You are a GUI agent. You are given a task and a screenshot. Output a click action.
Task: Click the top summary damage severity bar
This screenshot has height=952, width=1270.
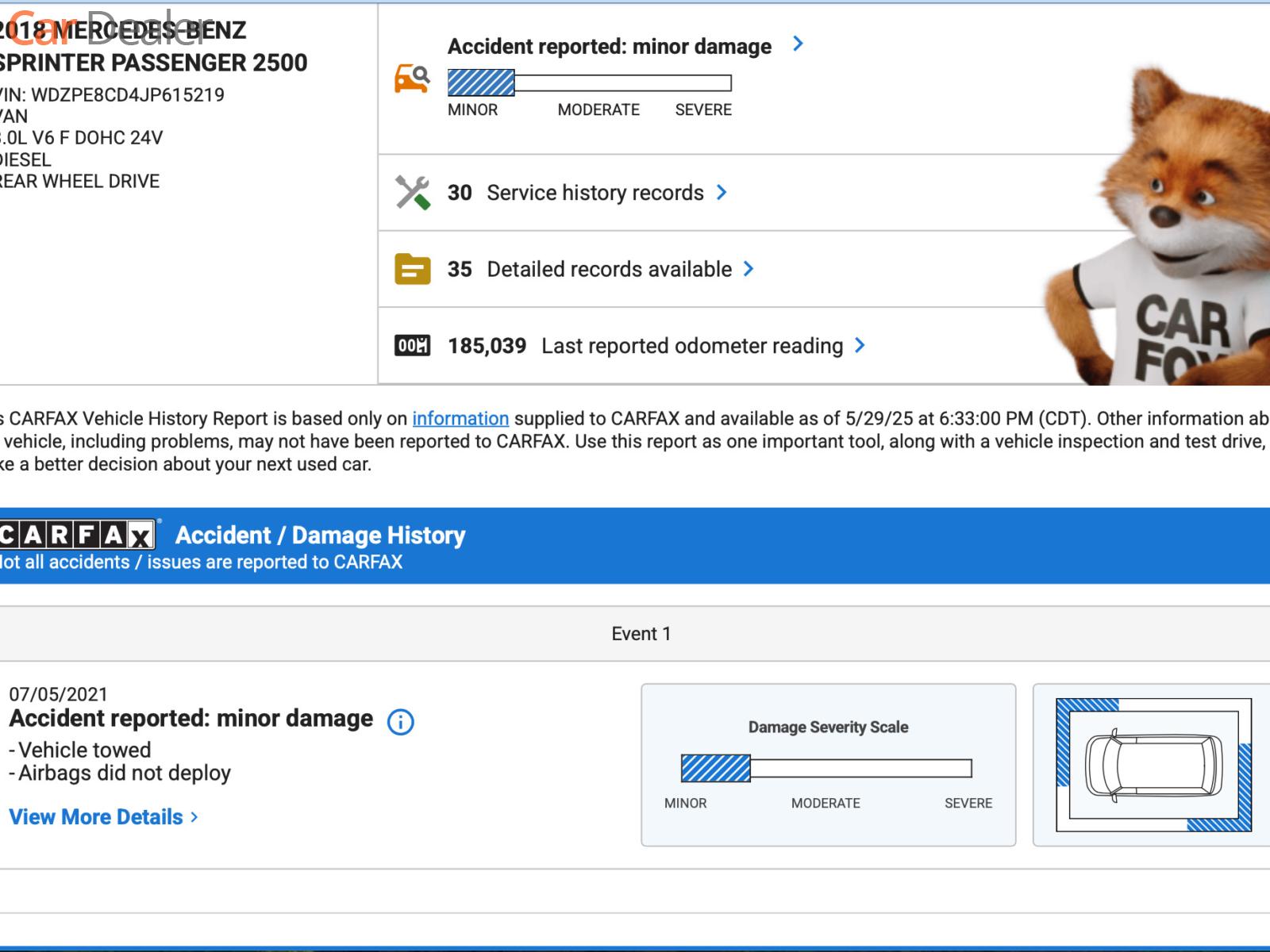click(x=589, y=83)
